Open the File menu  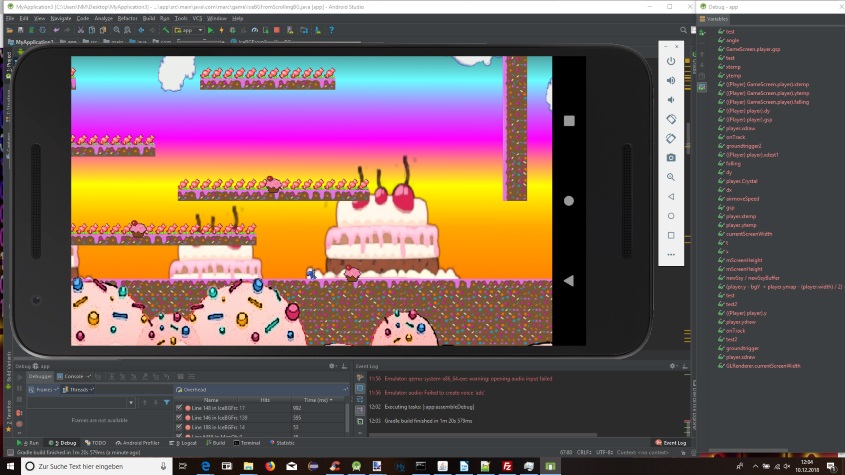tap(10, 18)
